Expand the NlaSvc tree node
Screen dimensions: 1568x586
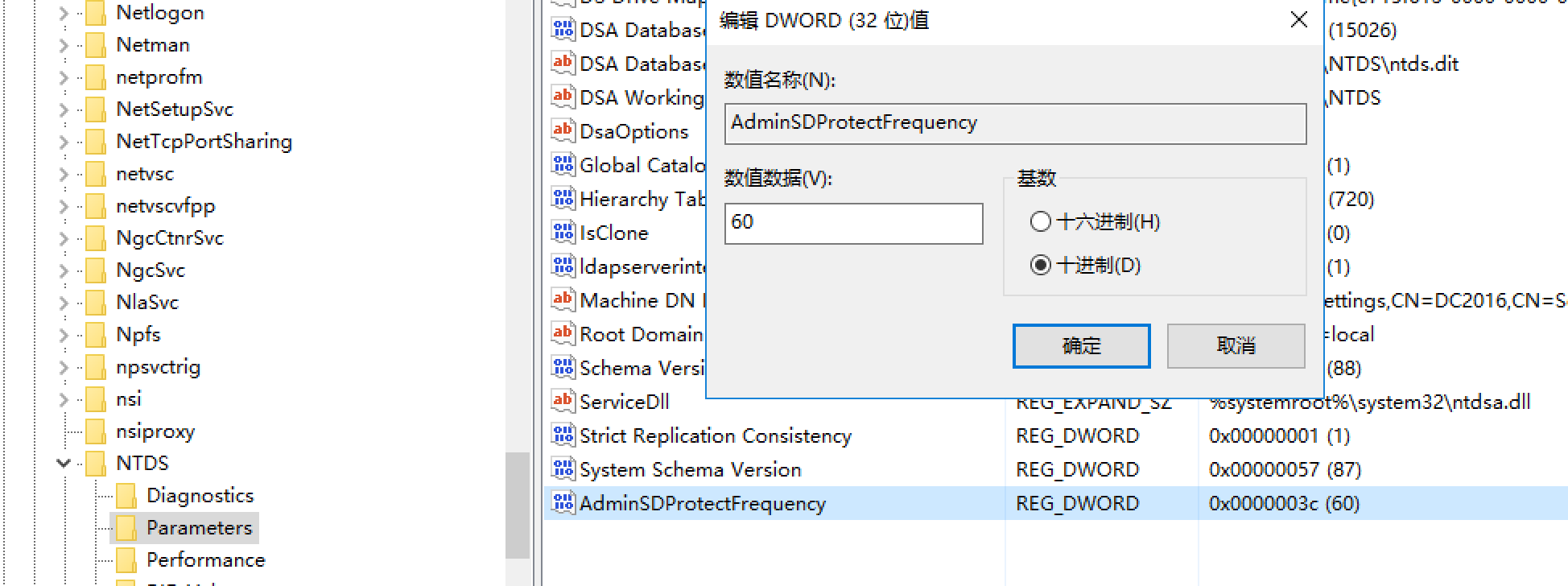[x=64, y=303]
